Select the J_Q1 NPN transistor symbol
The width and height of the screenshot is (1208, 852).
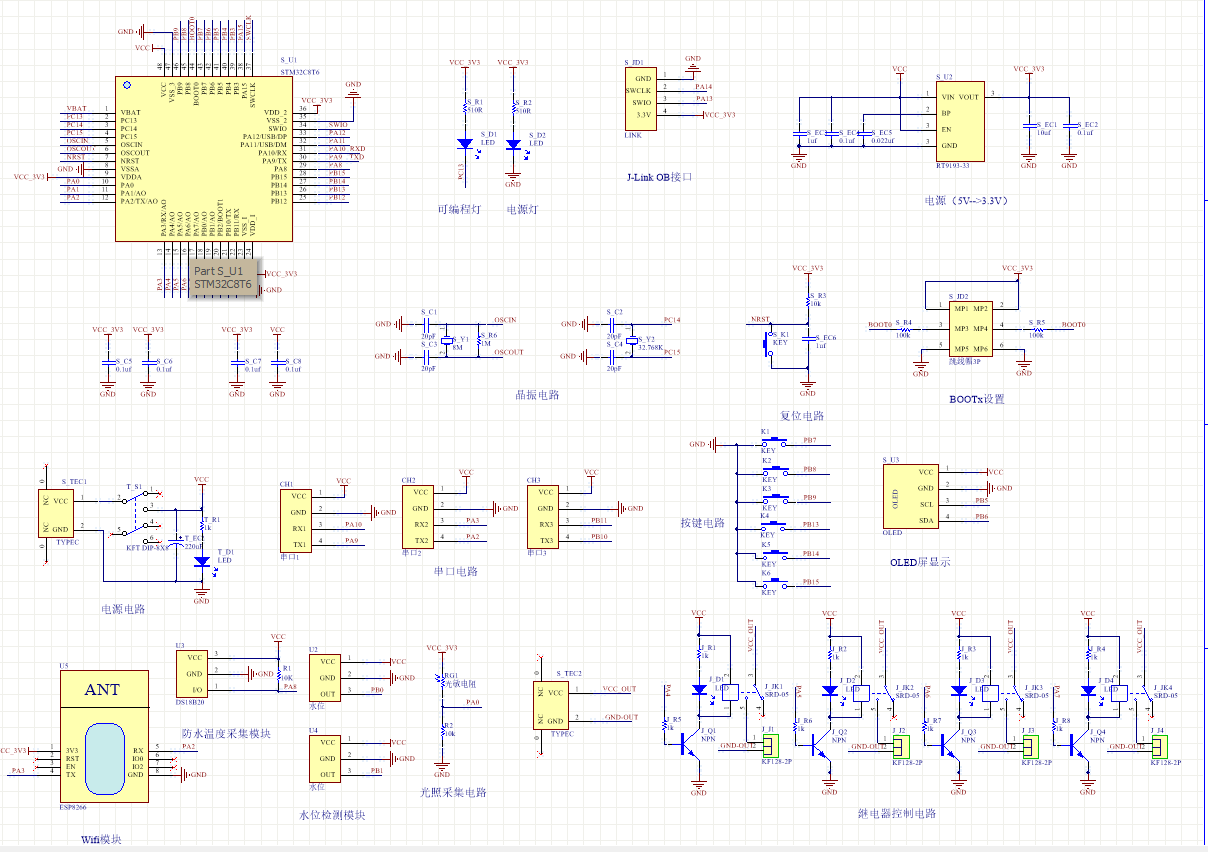tap(686, 744)
